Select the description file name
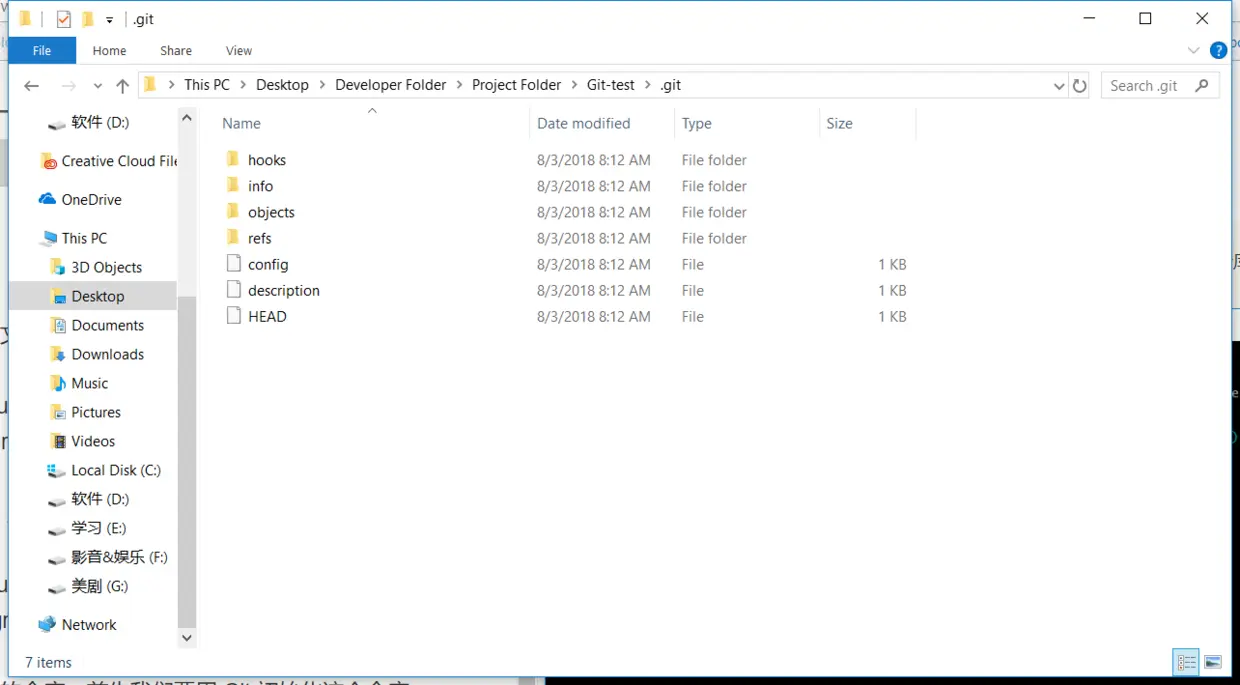 pos(284,290)
